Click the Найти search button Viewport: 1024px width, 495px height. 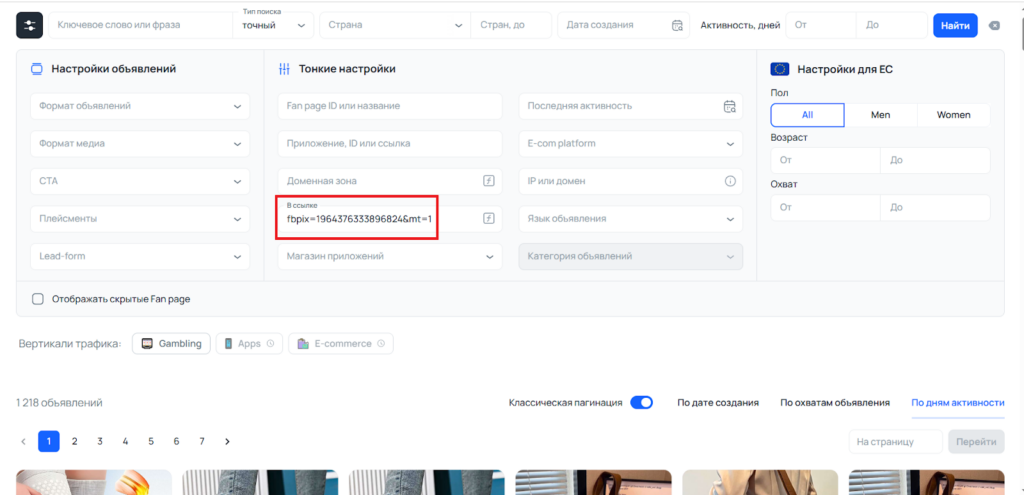(x=955, y=25)
